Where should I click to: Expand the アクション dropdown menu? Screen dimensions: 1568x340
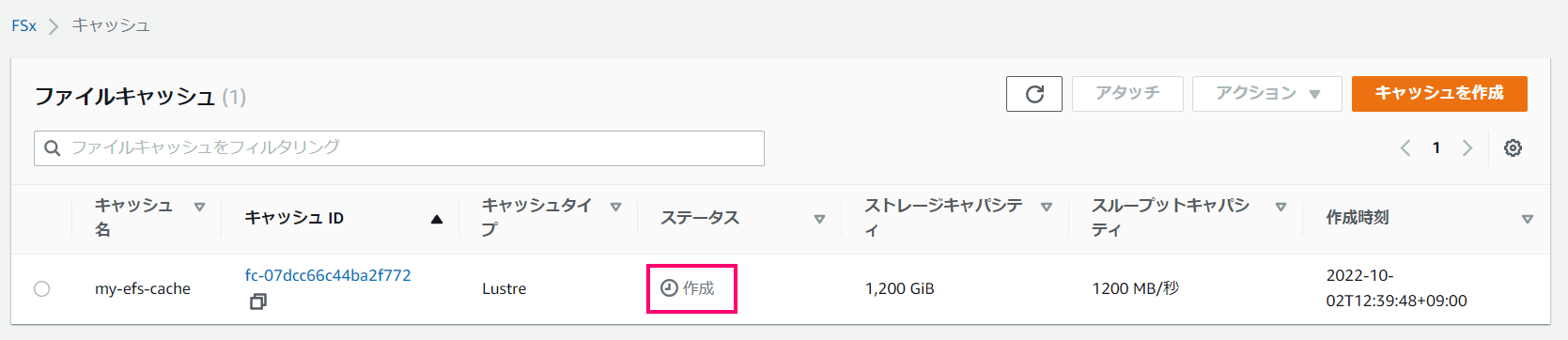[1267, 94]
